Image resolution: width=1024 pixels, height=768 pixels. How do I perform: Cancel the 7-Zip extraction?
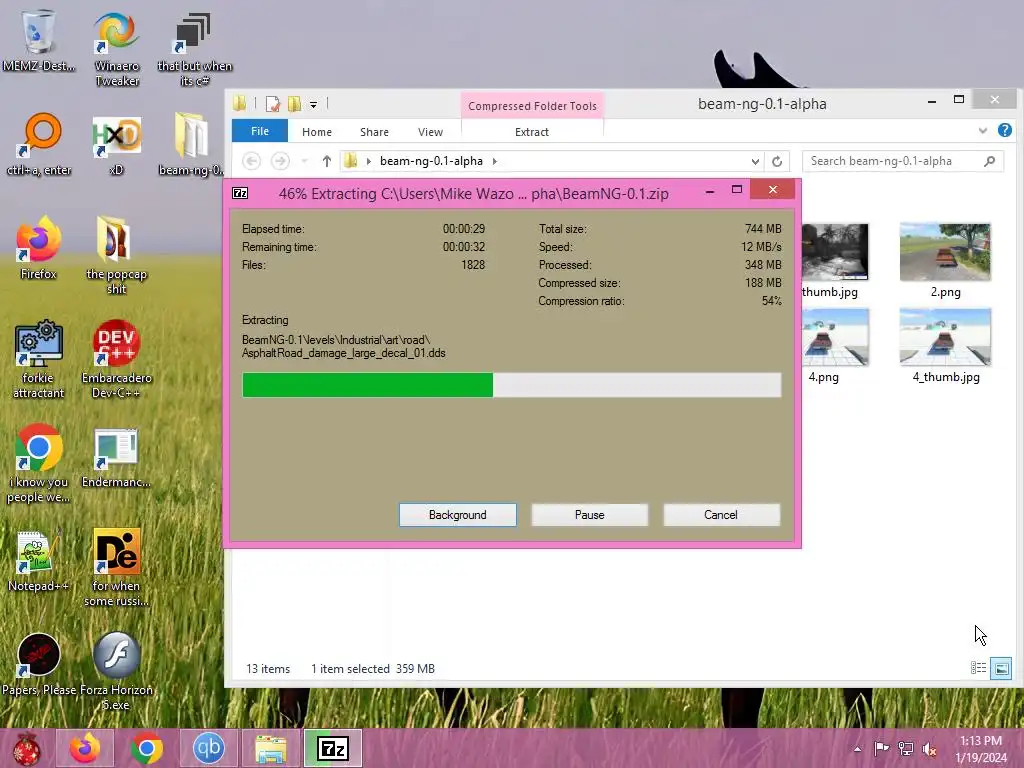pyautogui.click(x=721, y=515)
